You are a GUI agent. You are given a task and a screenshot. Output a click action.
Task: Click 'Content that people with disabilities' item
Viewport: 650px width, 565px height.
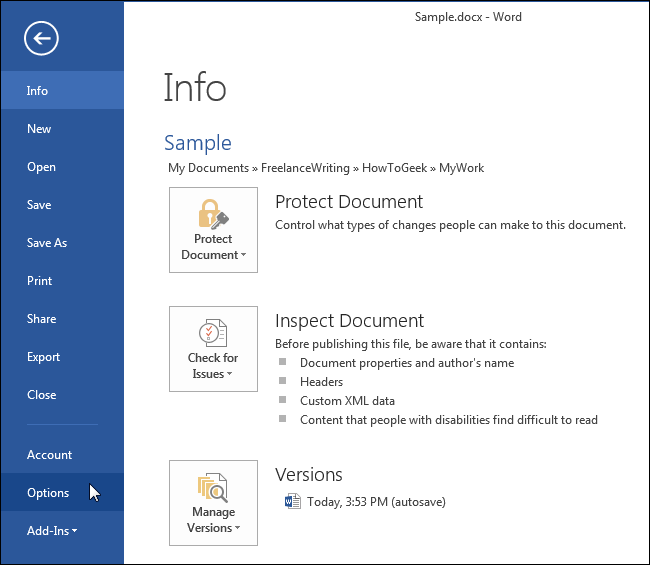[x=449, y=420]
